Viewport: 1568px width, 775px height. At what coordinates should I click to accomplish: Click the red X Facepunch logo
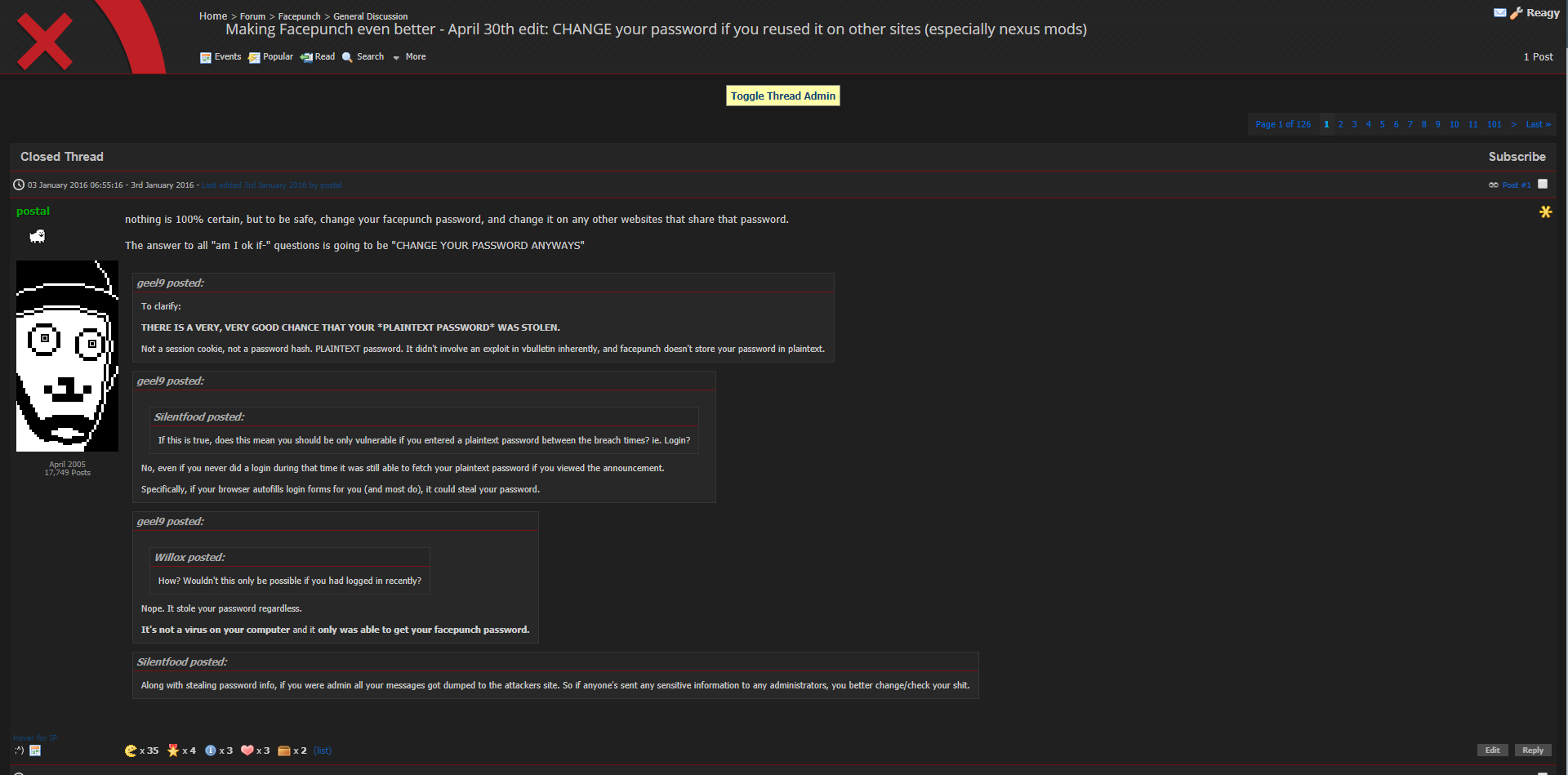(45, 42)
